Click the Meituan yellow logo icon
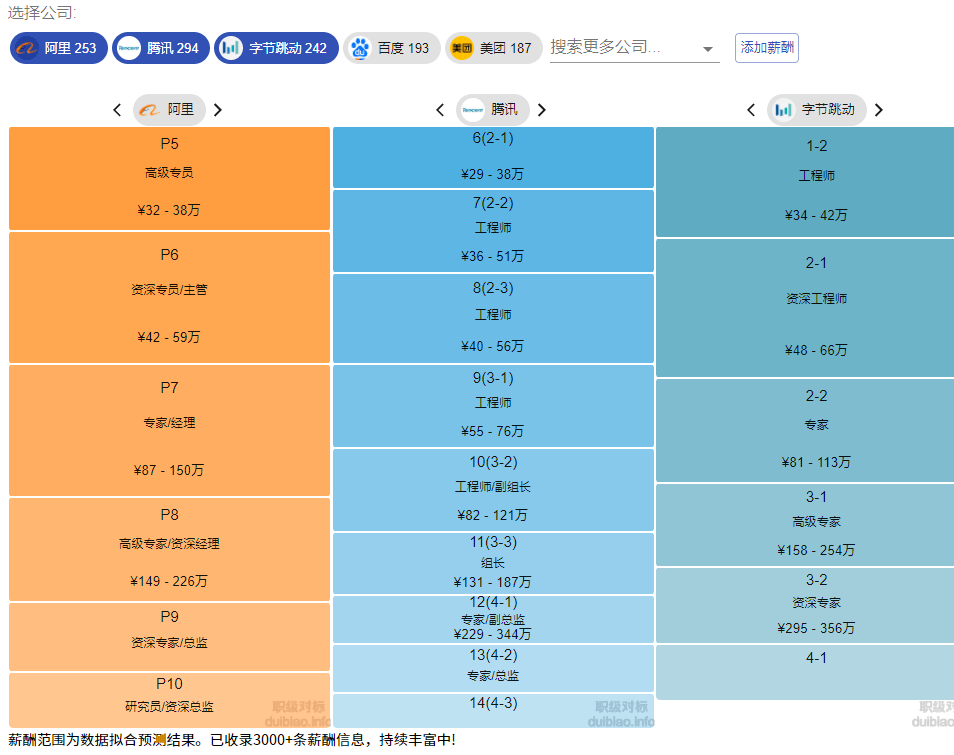This screenshot has height=755, width=954. click(x=462, y=48)
